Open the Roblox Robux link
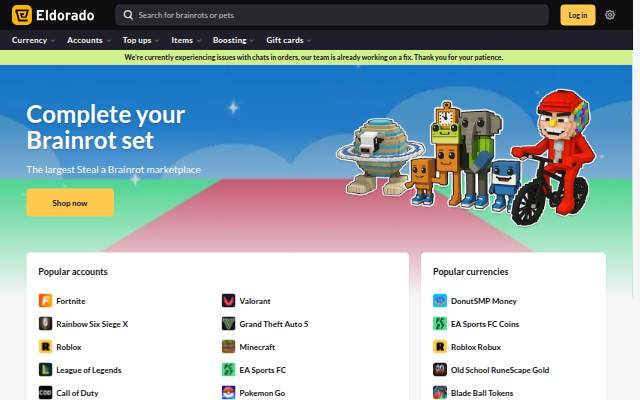This screenshot has height=400, width=640. coord(476,347)
